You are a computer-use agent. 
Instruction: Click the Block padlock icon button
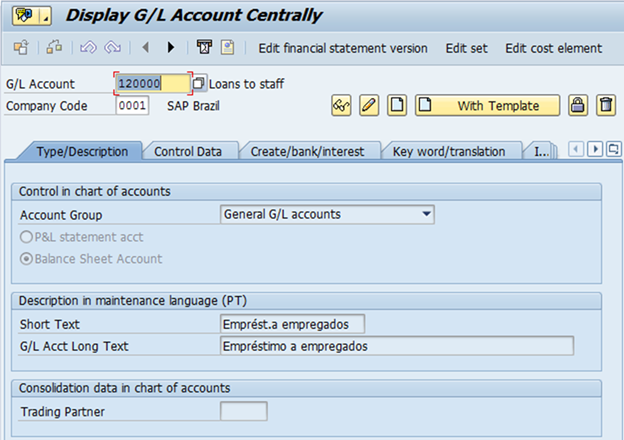(x=578, y=105)
